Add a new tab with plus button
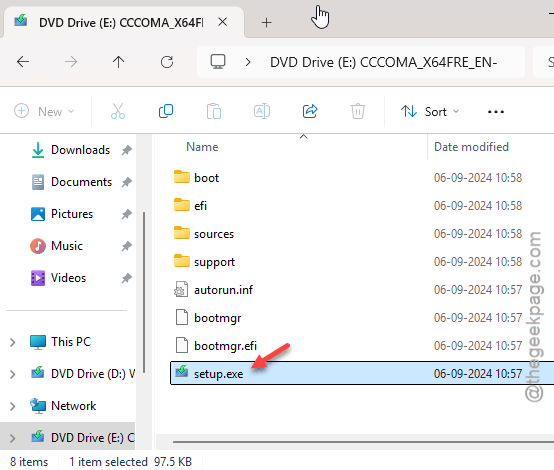 (x=266, y=23)
